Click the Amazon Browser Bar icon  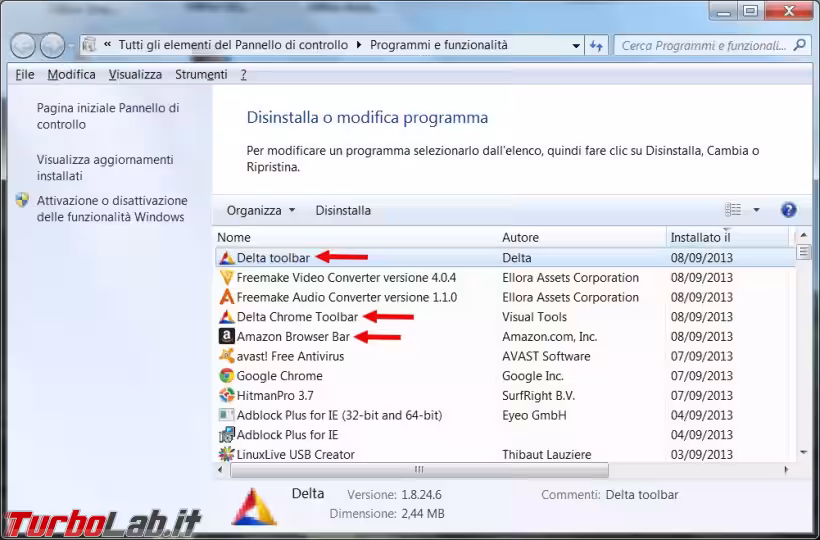[226, 337]
